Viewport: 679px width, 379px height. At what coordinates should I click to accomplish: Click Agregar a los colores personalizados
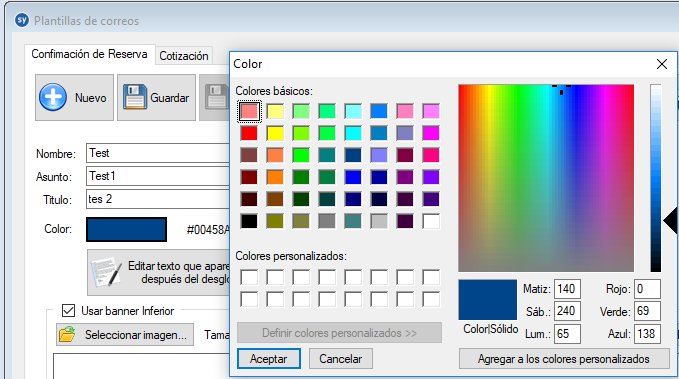pos(563,359)
